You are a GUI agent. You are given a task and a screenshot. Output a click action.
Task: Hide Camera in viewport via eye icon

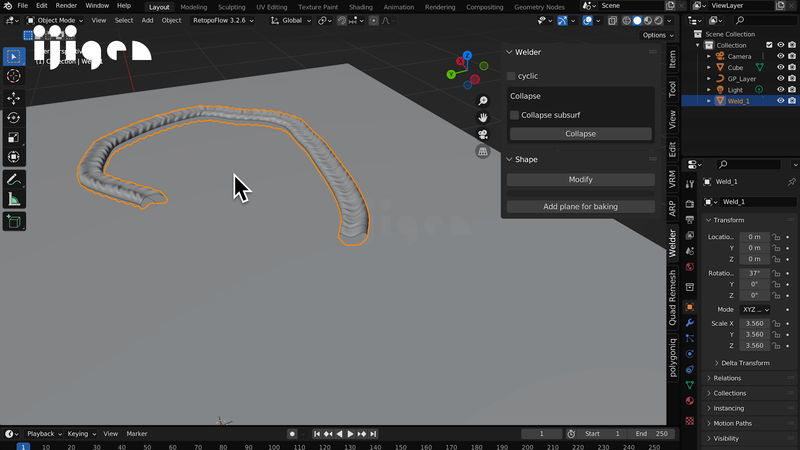pyautogui.click(x=781, y=56)
